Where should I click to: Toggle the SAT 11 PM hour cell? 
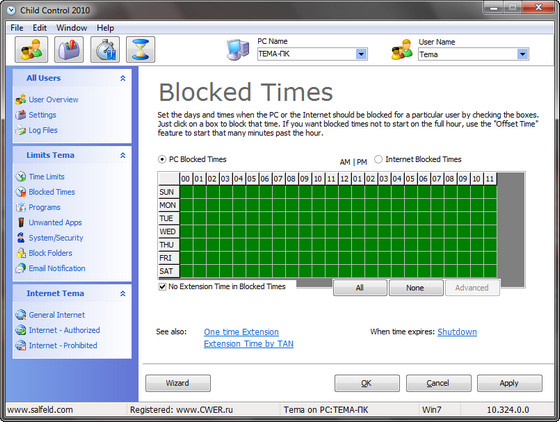coord(490,271)
